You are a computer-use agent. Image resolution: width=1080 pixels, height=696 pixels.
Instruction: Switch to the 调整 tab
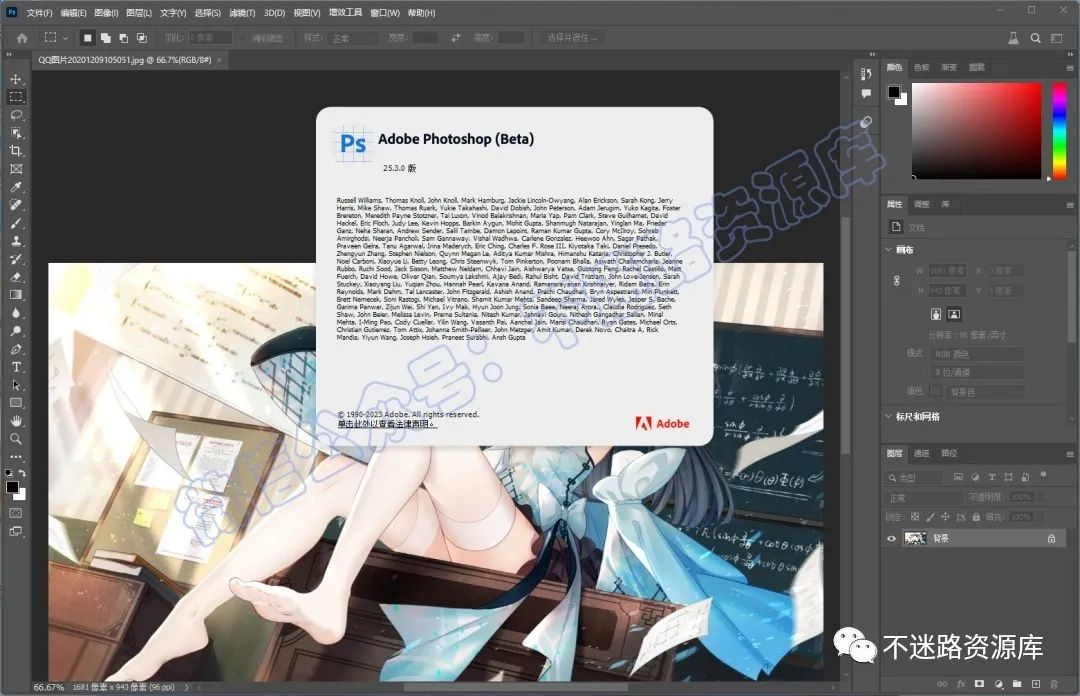tap(922, 204)
